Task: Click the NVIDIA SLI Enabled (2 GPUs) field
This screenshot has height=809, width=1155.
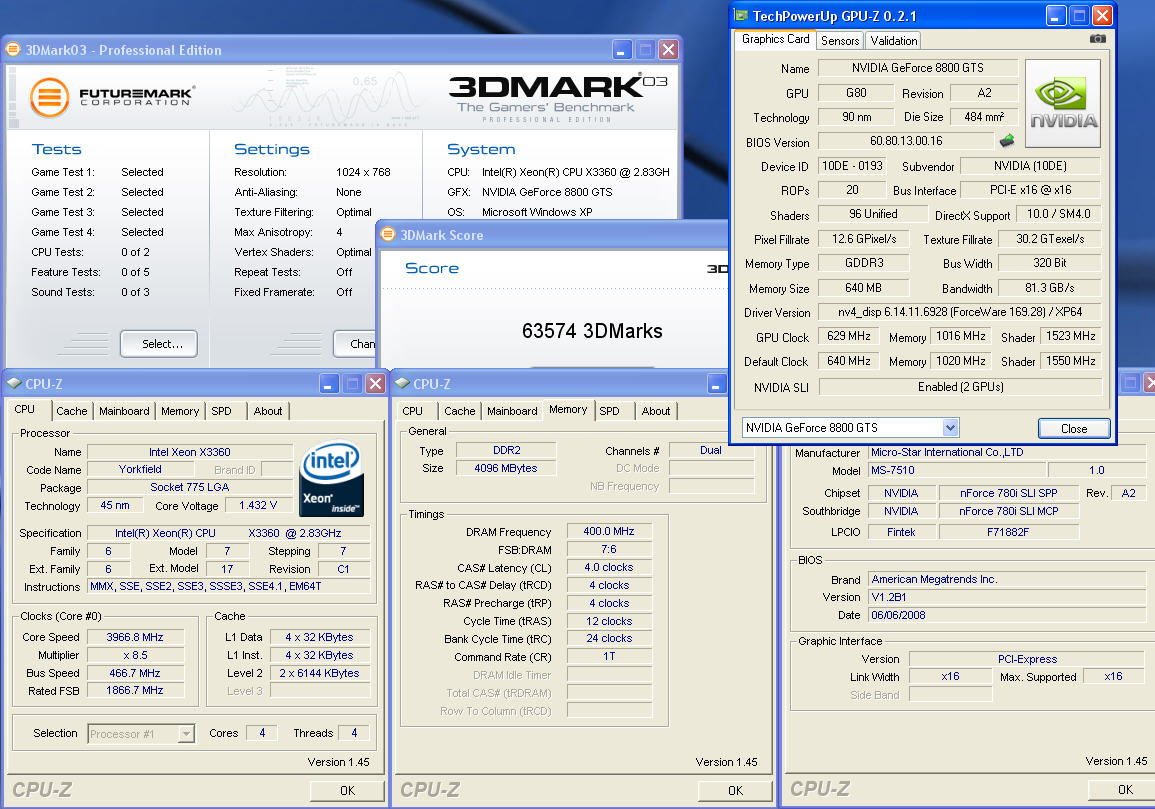Action: pos(961,387)
